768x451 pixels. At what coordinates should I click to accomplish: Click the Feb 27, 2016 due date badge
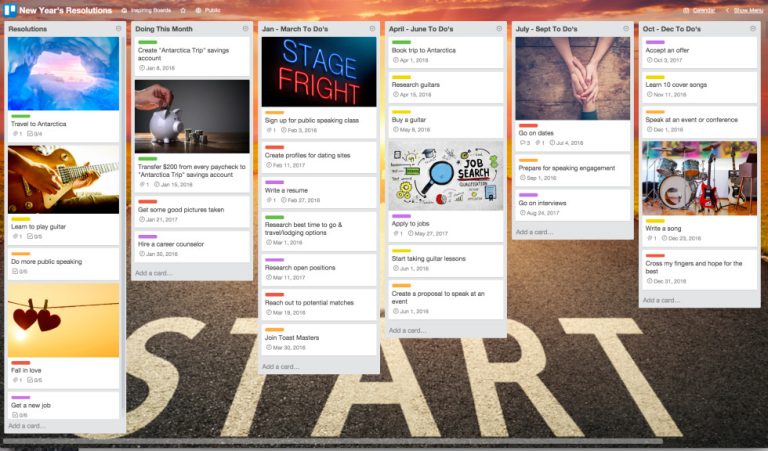300,200
